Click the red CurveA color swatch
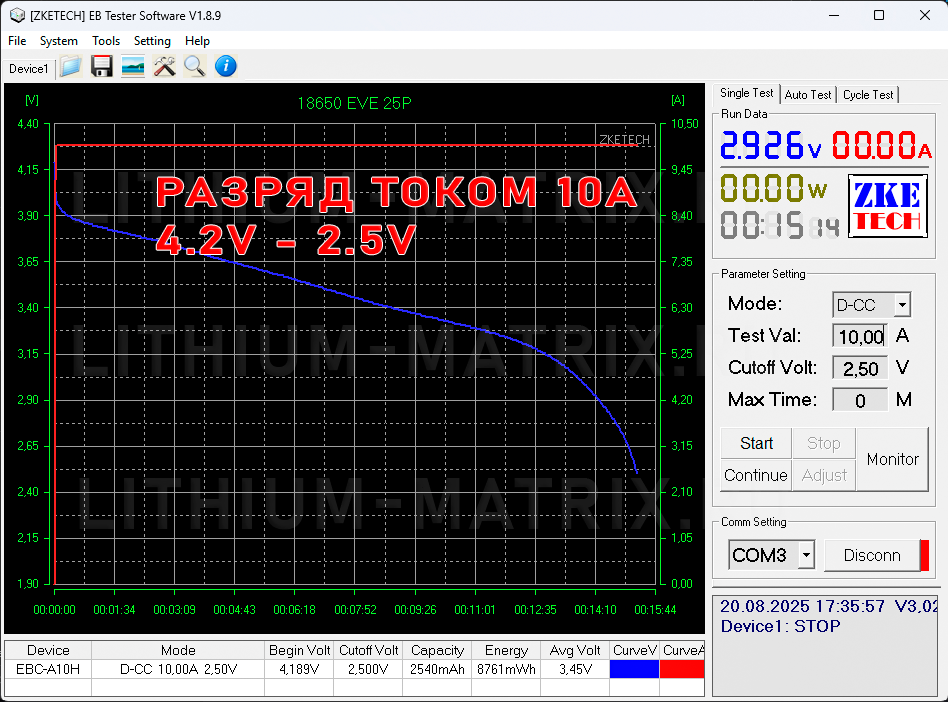 click(x=682, y=669)
